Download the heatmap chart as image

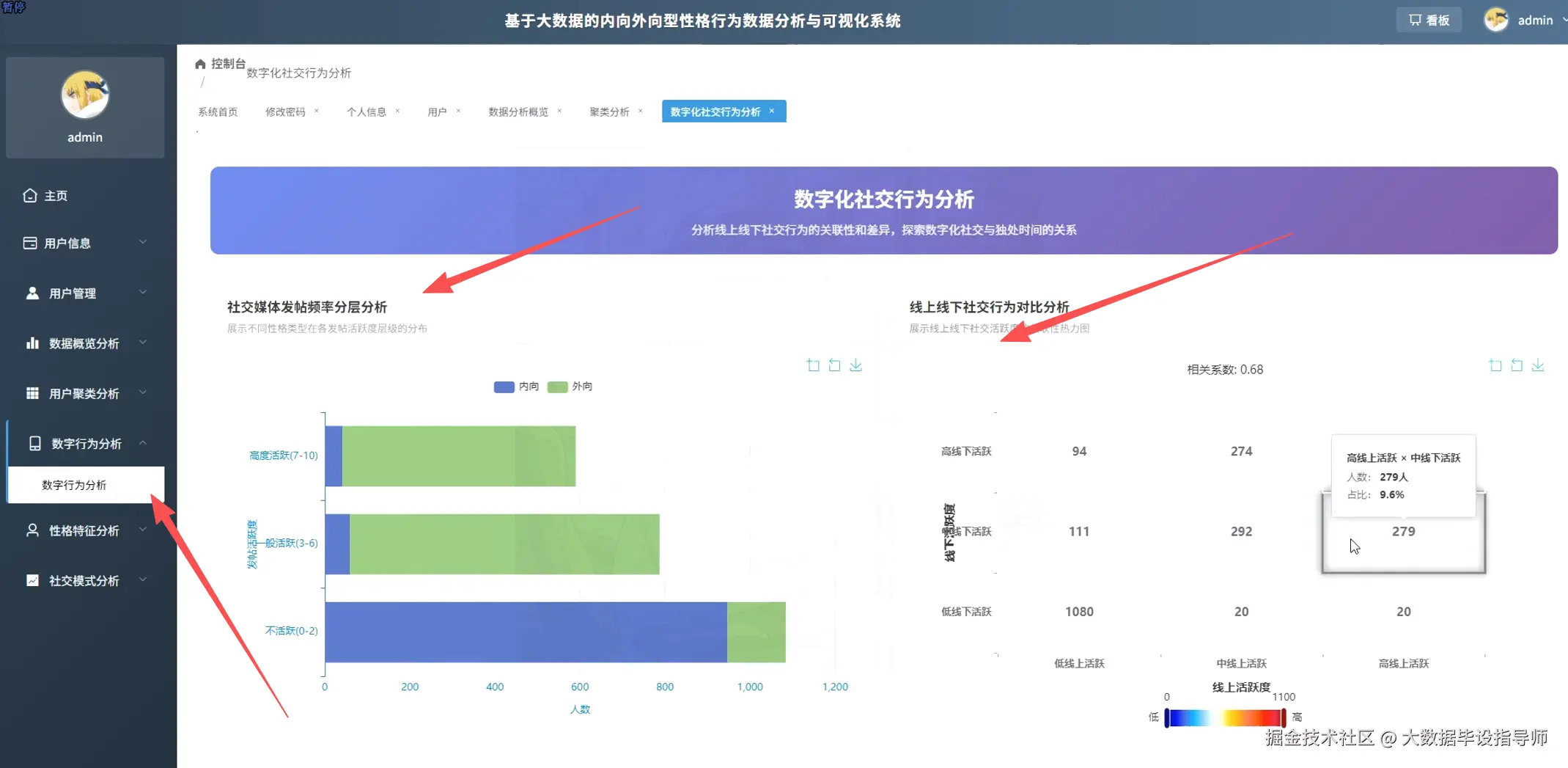point(1539,365)
